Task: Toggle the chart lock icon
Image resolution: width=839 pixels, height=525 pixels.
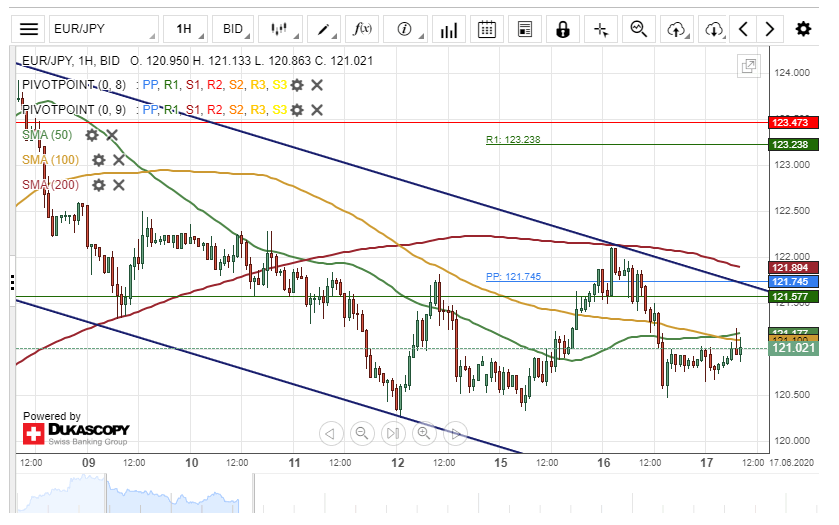Action: (563, 29)
